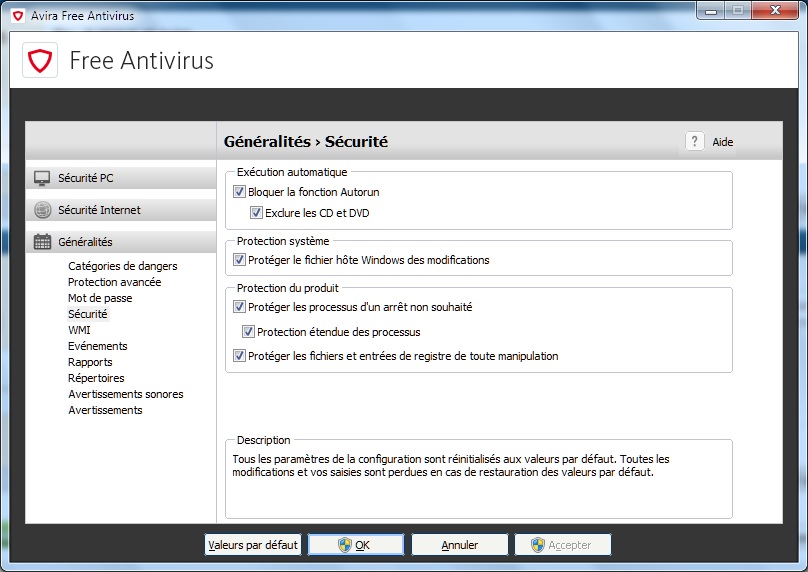
Task: Open Avertissements sonores settings
Action: 126,394
